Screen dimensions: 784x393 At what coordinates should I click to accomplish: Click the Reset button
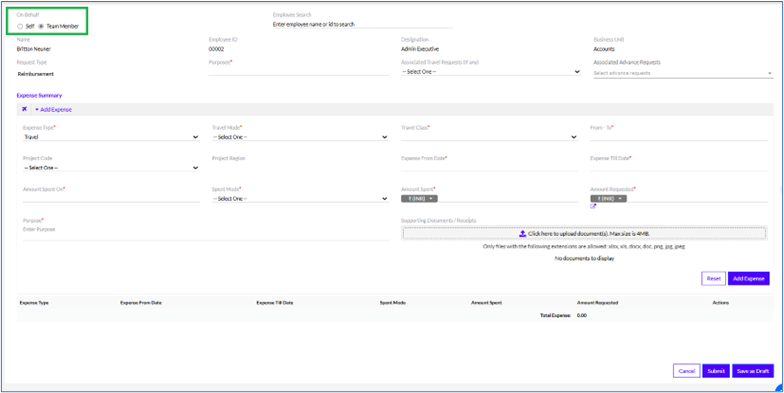pos(714,278)
